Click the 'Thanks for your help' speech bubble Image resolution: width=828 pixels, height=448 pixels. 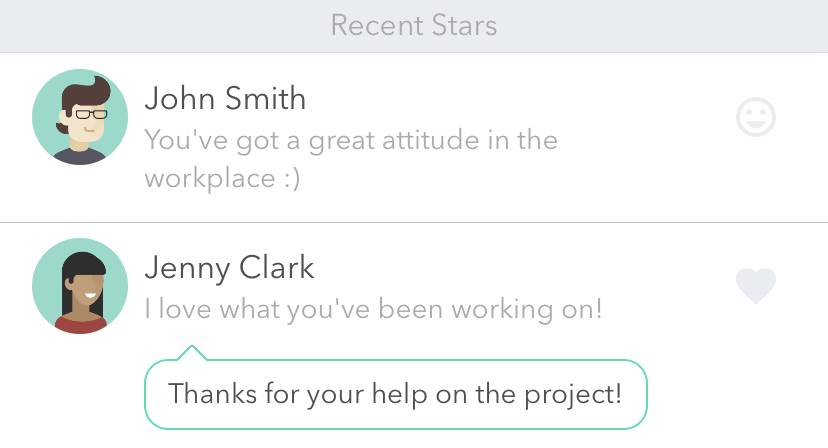(x=396, y=394)
